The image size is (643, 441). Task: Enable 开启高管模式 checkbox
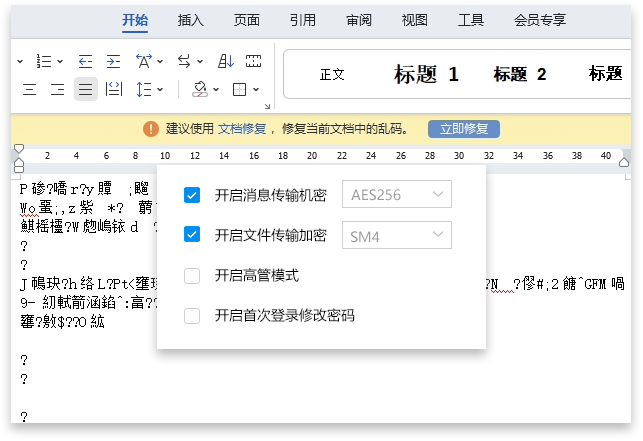[192, 276]
